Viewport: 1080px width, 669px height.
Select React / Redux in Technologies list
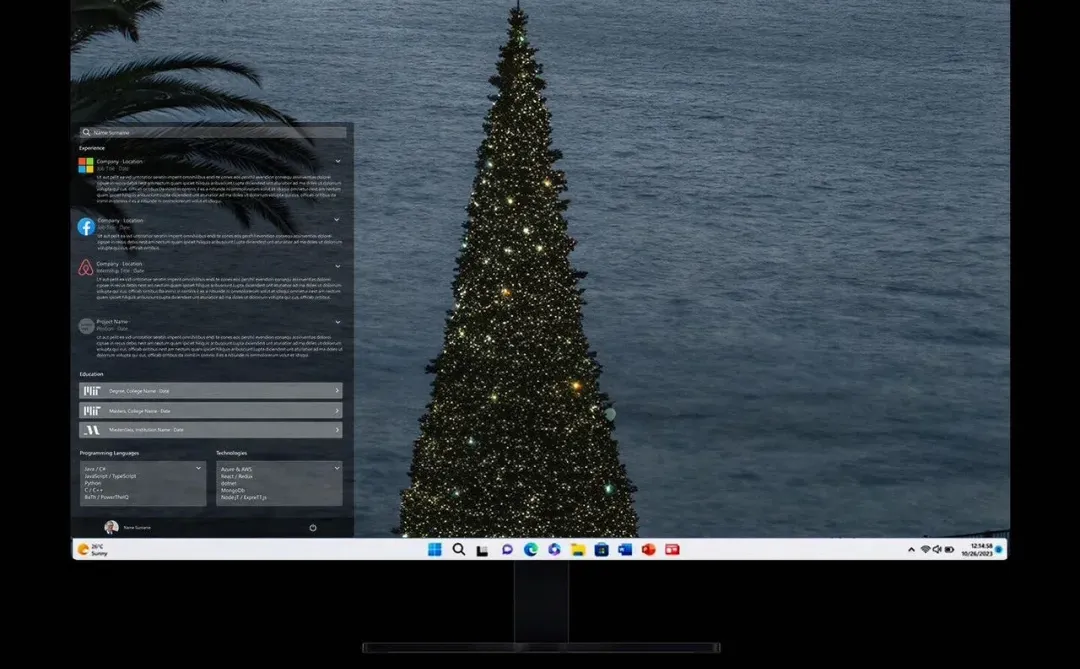pos(237,476)
